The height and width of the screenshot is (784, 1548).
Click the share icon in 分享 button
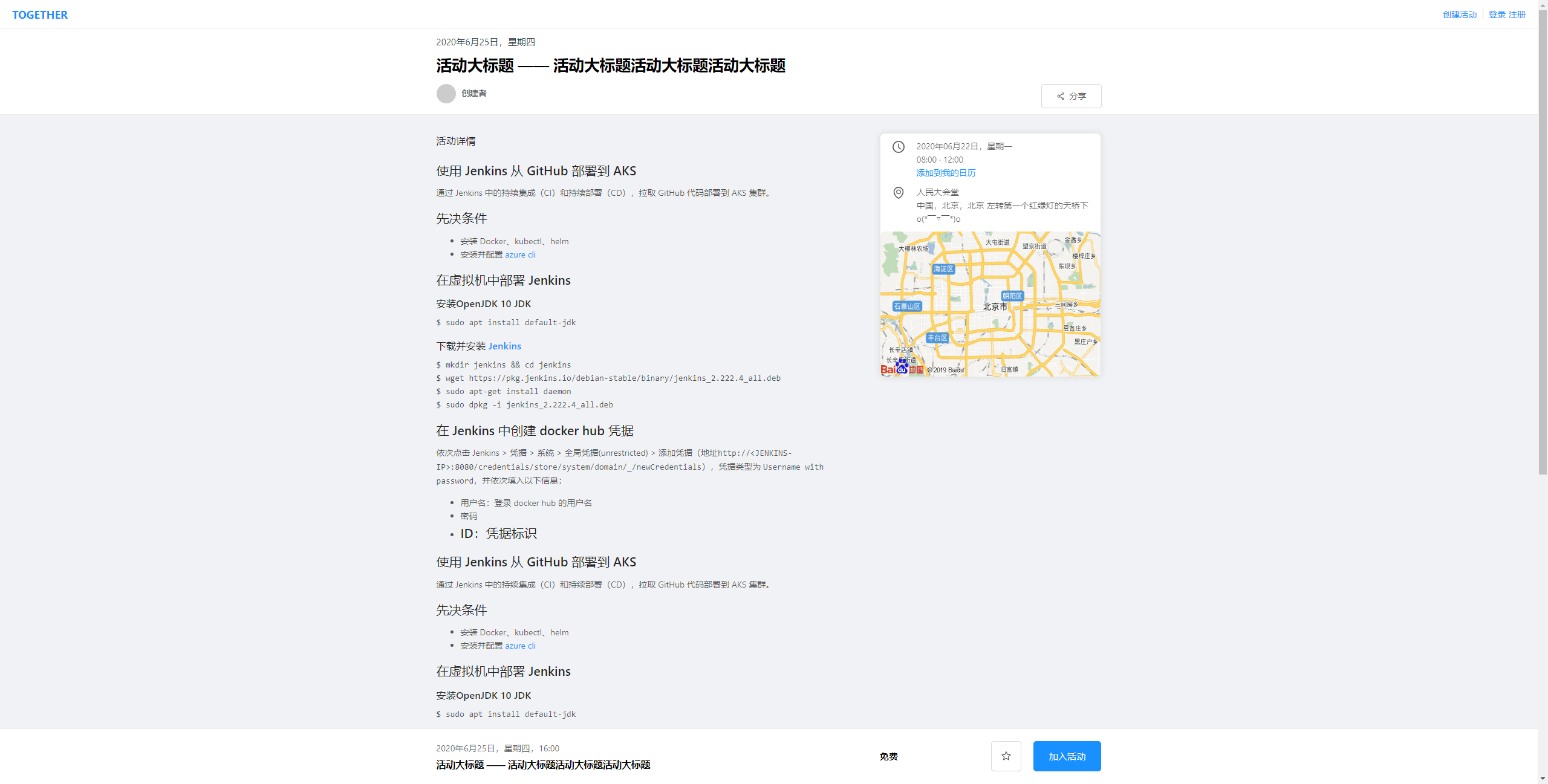tap(1060, 96)
